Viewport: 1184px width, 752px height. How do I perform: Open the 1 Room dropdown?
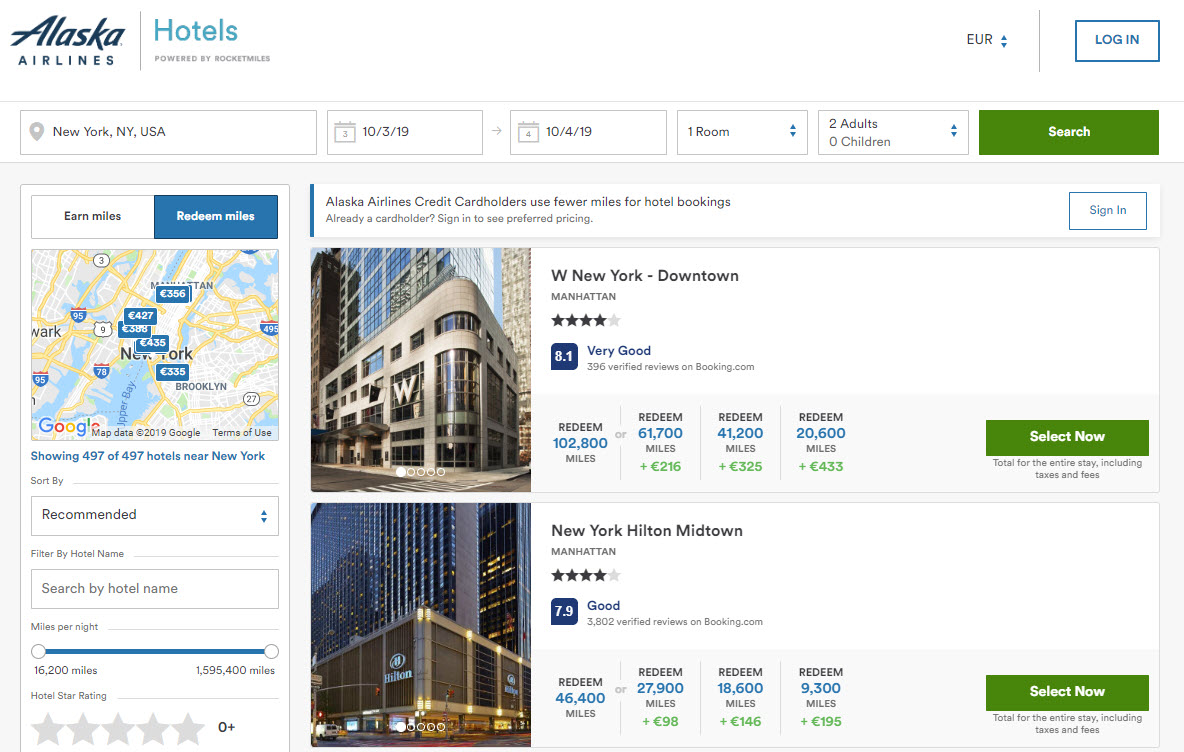[742, 132]
